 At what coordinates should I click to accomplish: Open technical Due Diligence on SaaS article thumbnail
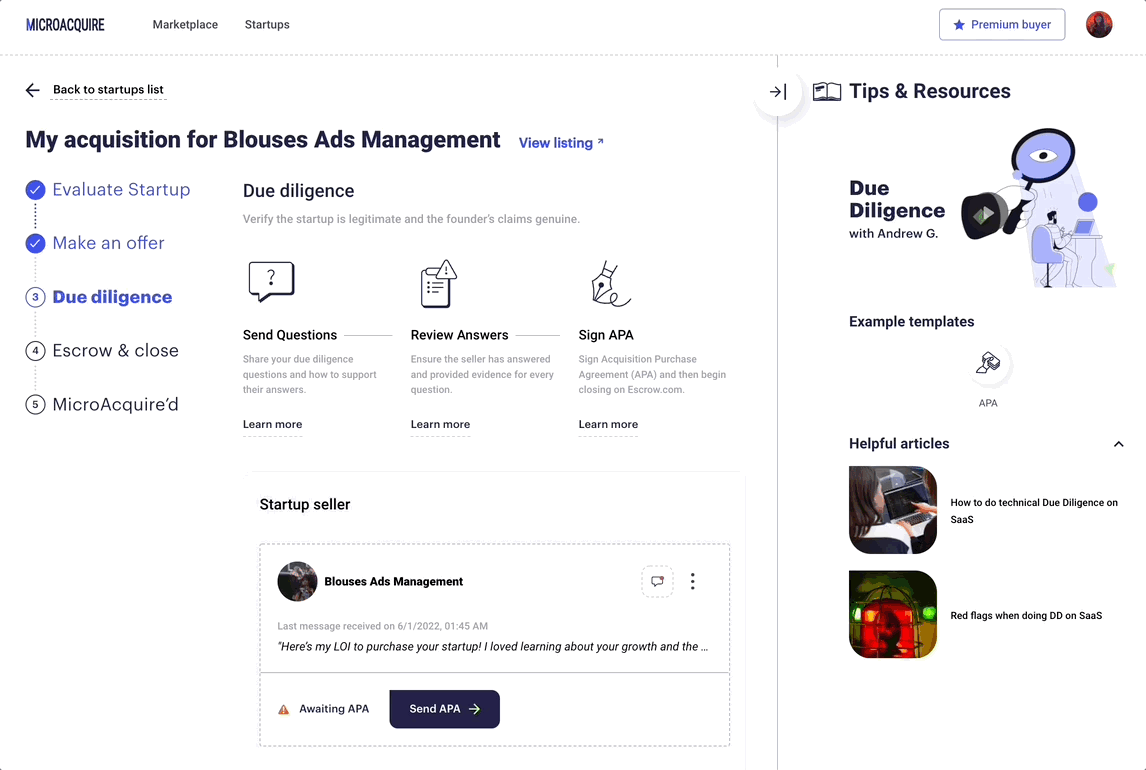892,510
